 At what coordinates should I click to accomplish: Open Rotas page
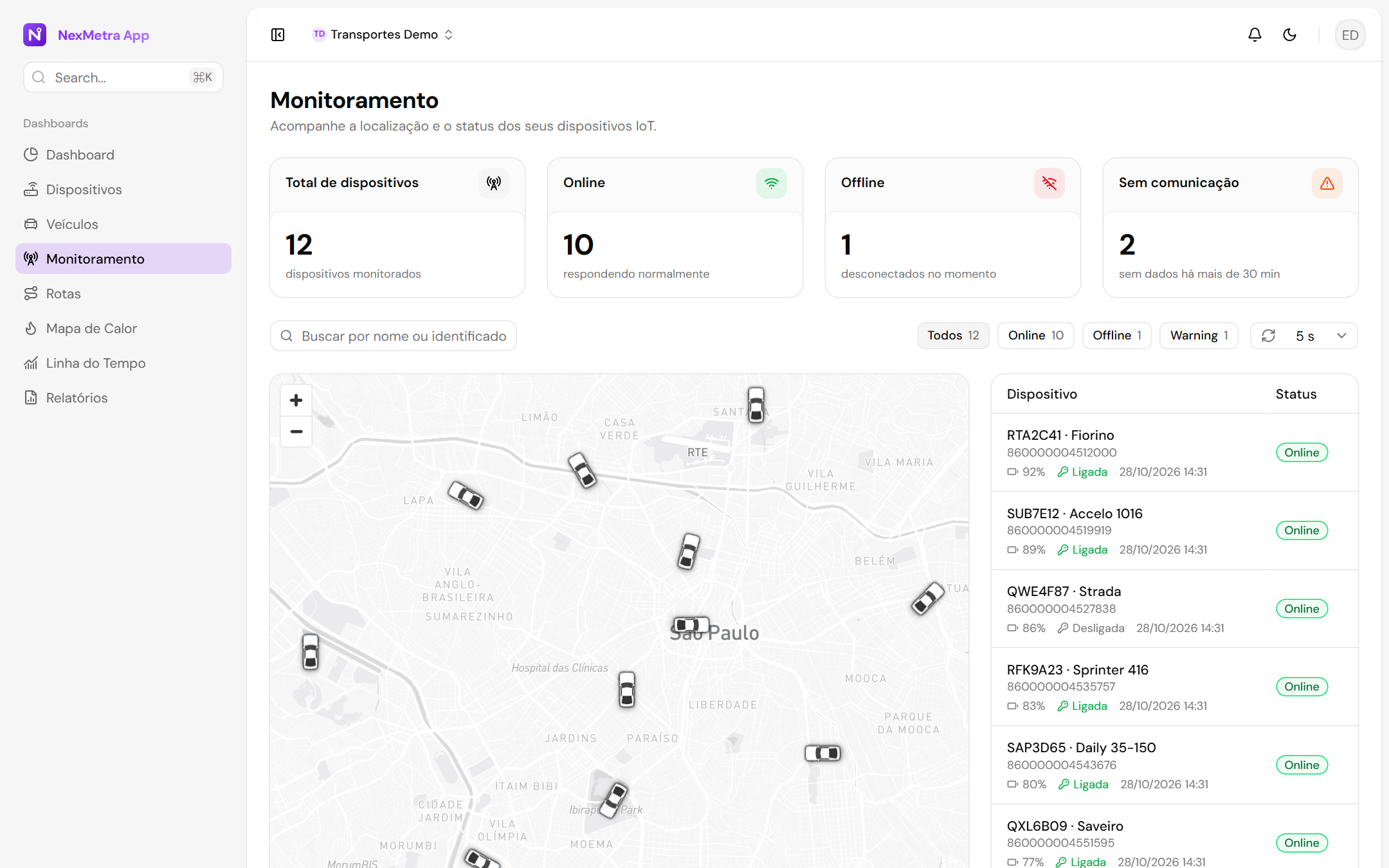[123, 294]
